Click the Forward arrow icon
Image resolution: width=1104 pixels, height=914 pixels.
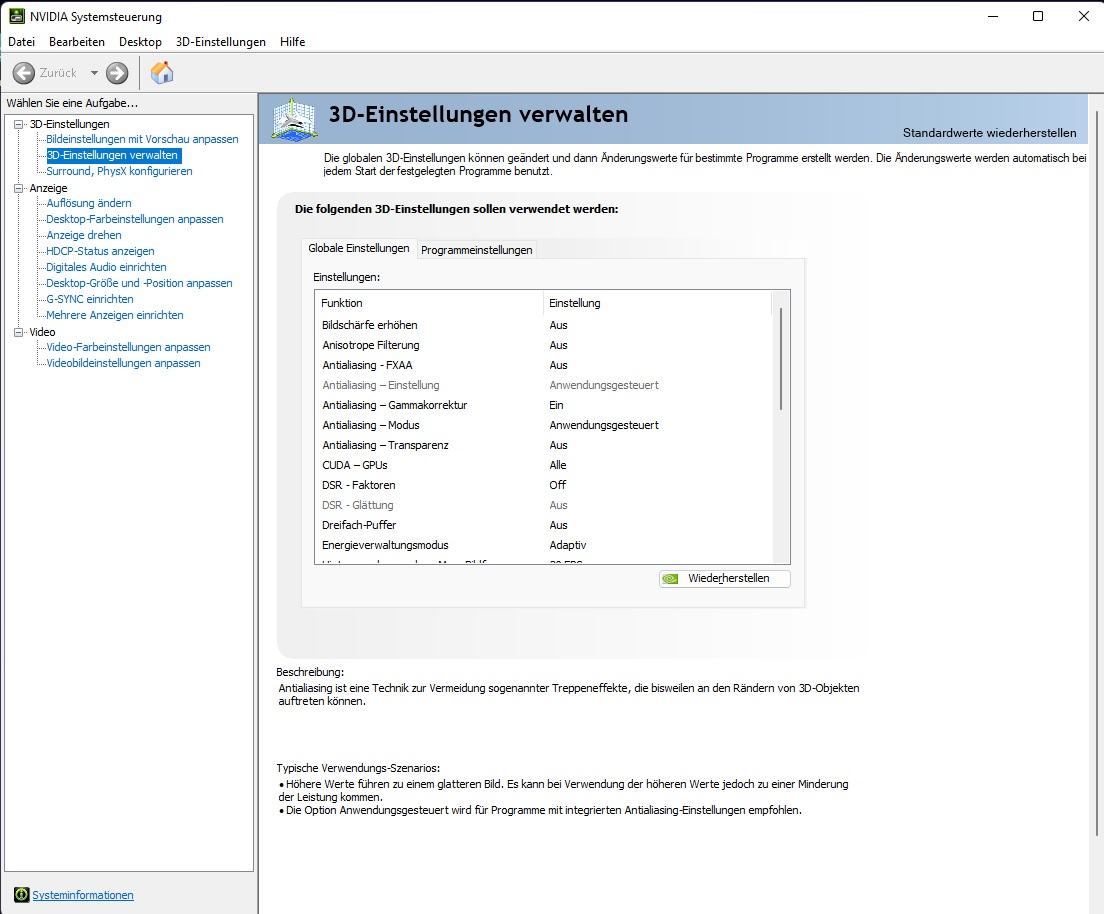click(x=117, y=73)
